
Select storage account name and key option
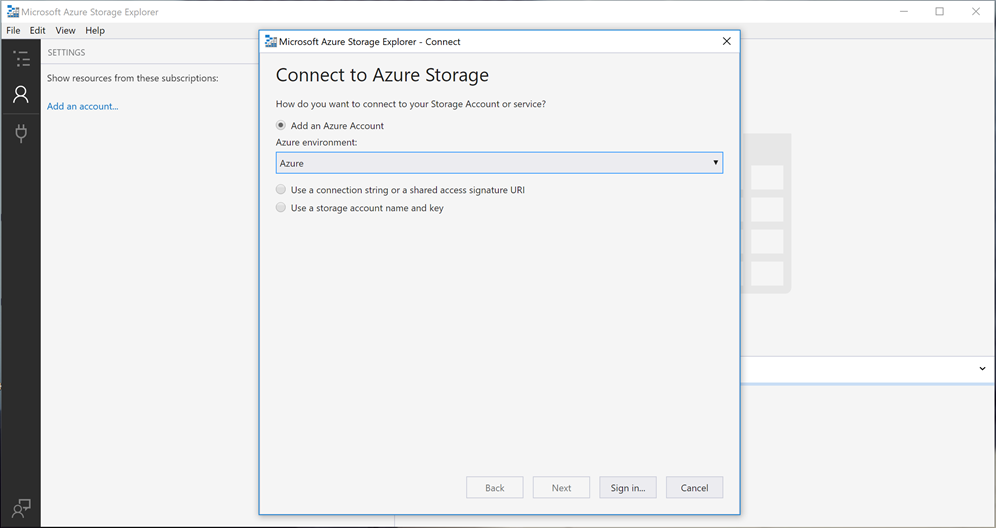point(281,208)
